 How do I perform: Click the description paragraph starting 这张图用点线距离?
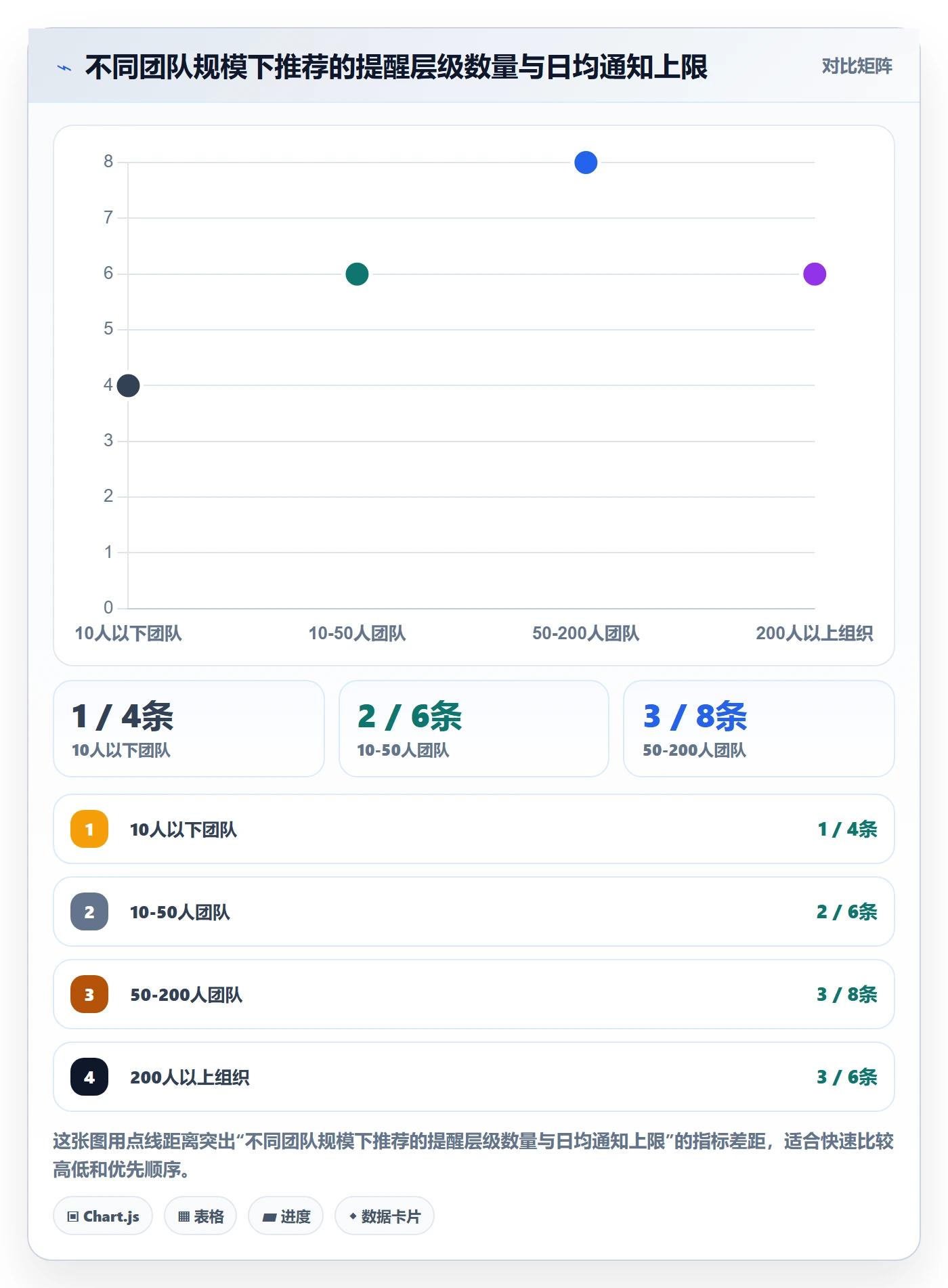point(473,1155)
